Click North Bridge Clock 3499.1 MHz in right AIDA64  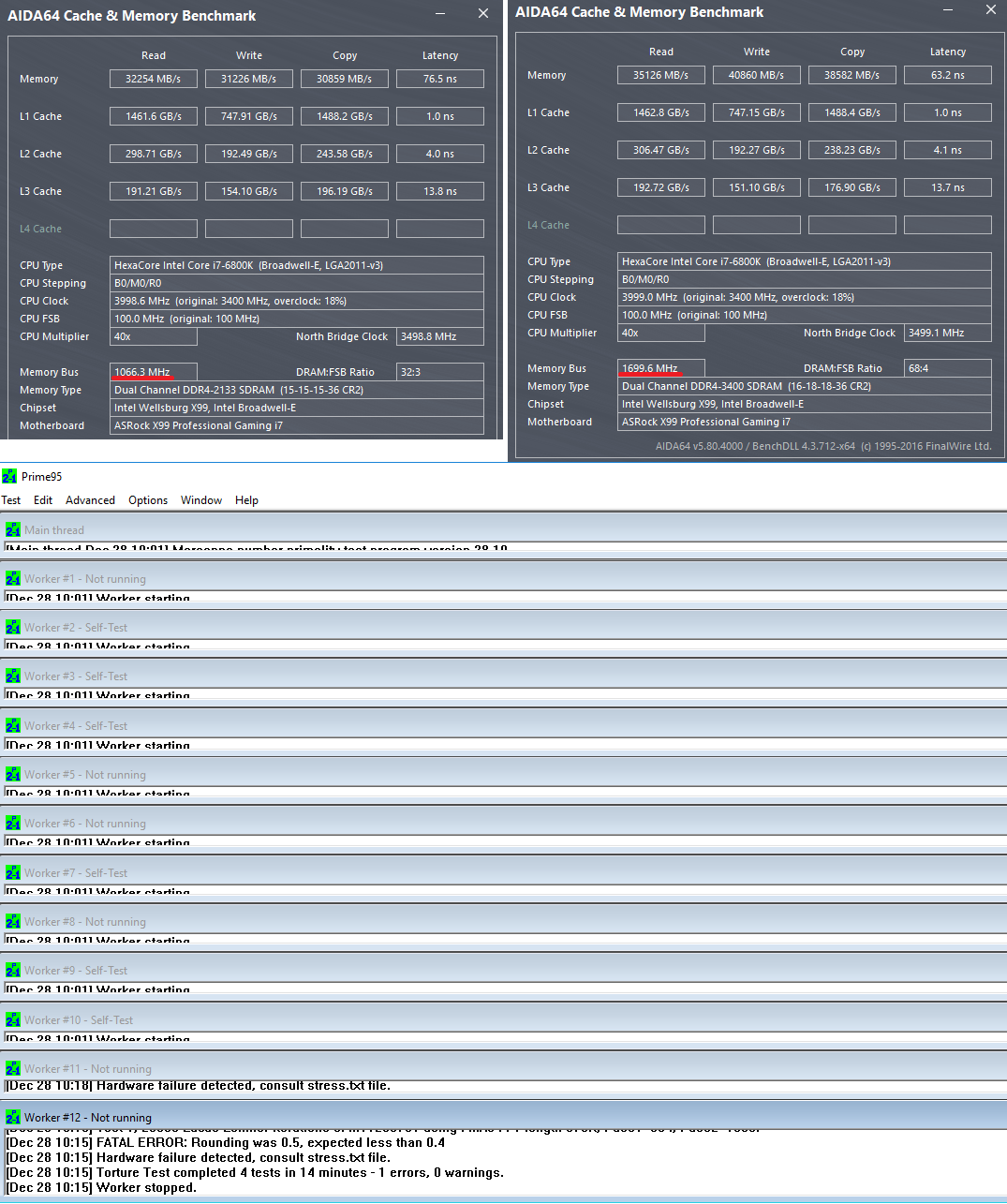pos(948,333)
